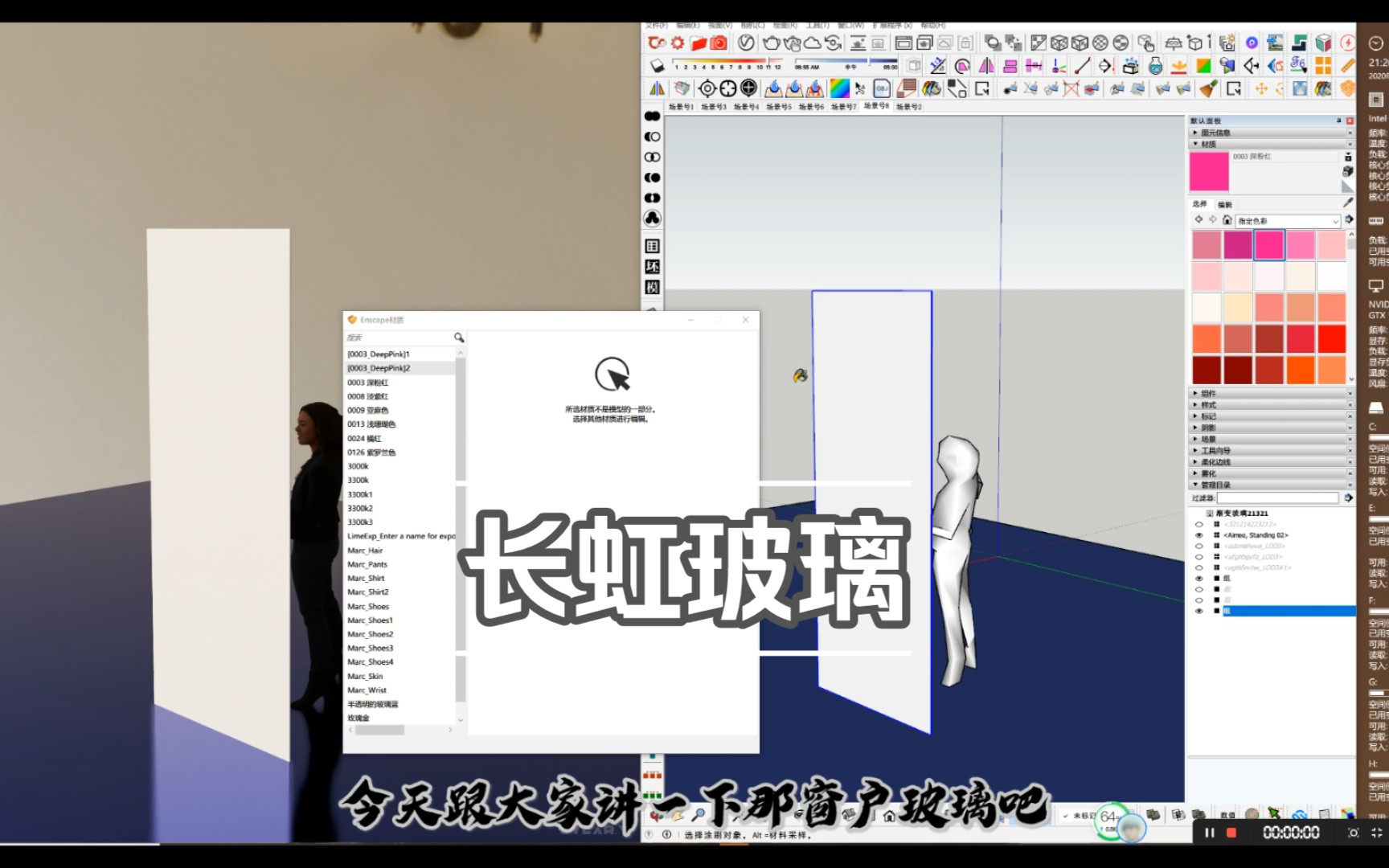Show the hidden <32121423213> component
1389x868 pixels.
pos(1199,524)
